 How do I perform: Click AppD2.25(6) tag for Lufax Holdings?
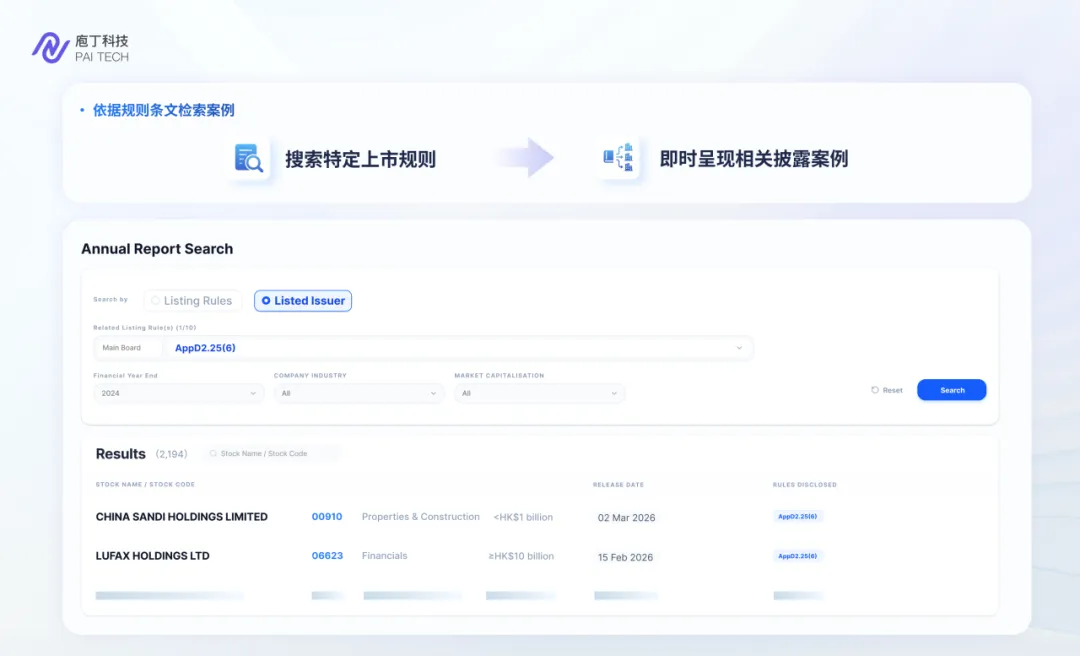click(x=797, y=556)
